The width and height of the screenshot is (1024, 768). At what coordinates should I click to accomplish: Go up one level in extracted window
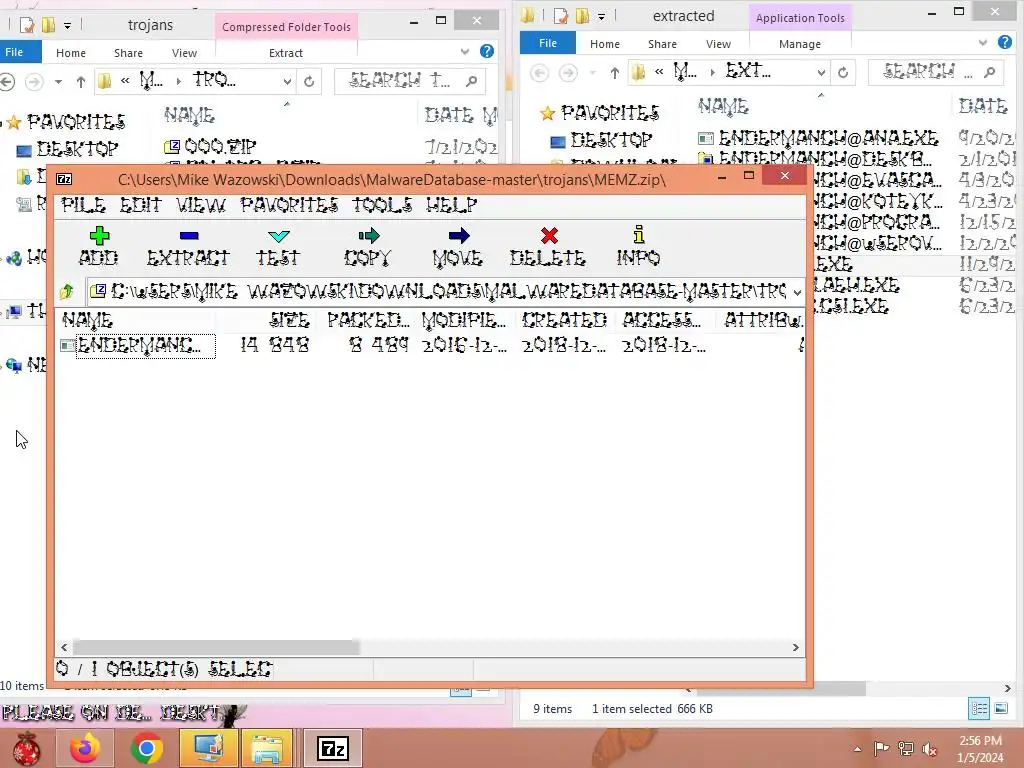click(x=615, y=72)
